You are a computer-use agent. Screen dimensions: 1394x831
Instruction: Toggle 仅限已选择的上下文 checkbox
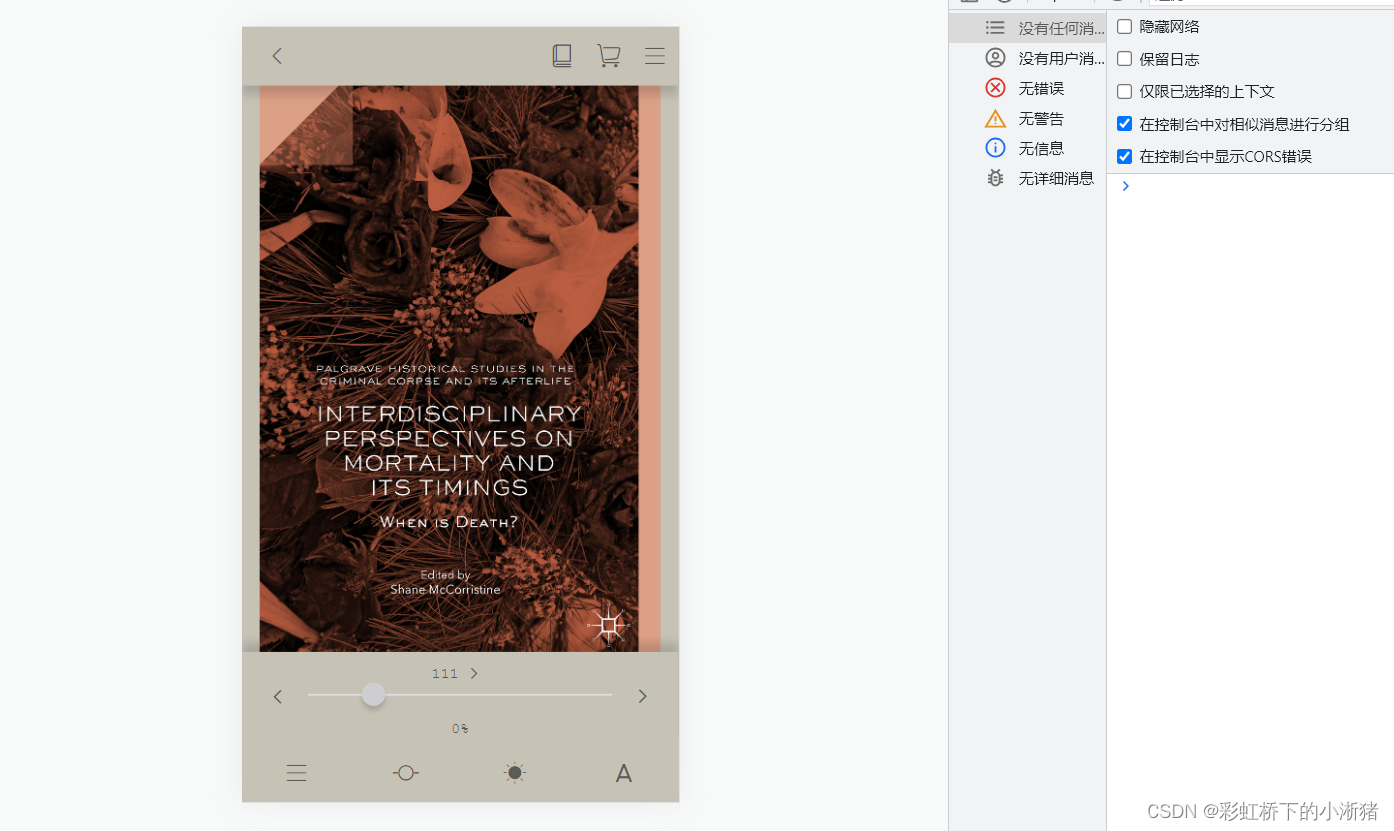point(1124,91)
